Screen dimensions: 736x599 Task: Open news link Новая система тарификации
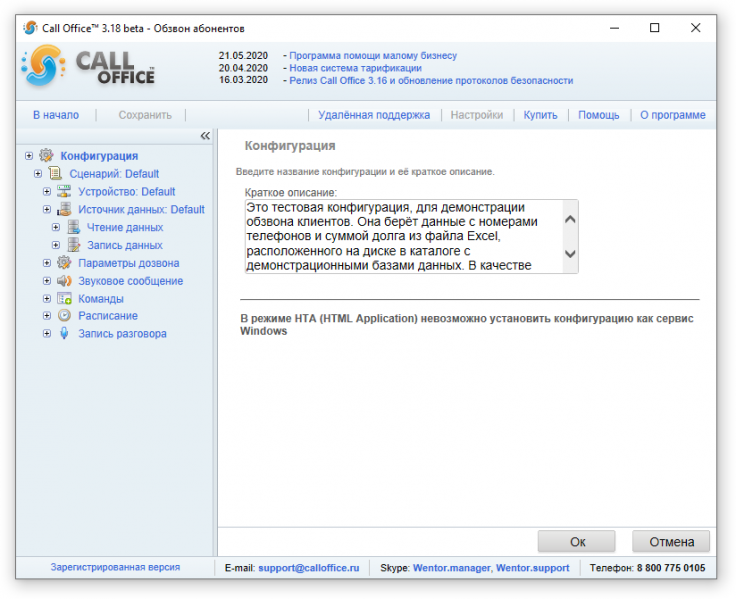pos(355,68)
